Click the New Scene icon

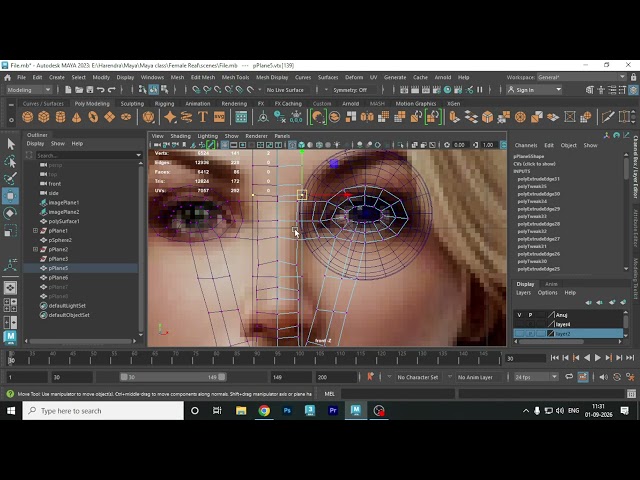(68, 90)
